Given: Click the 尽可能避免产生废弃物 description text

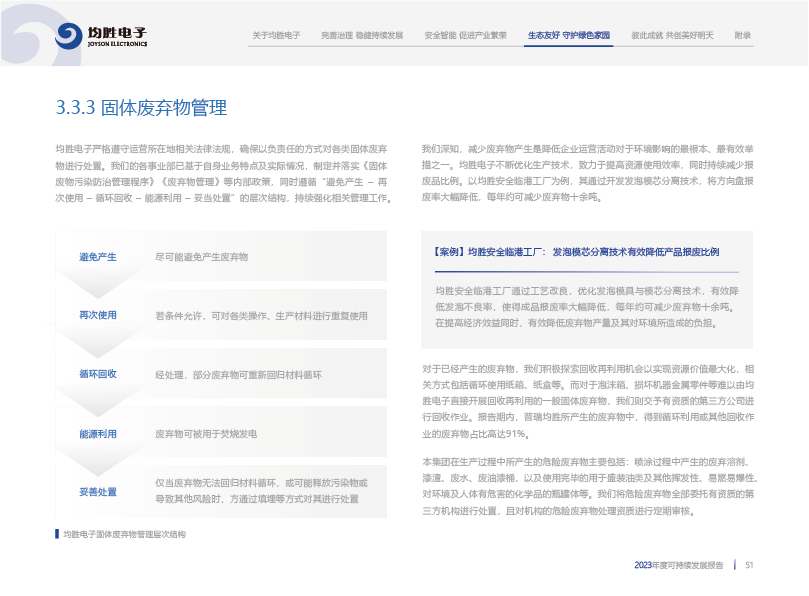Looking at the screenshot, I should point(201,257).
